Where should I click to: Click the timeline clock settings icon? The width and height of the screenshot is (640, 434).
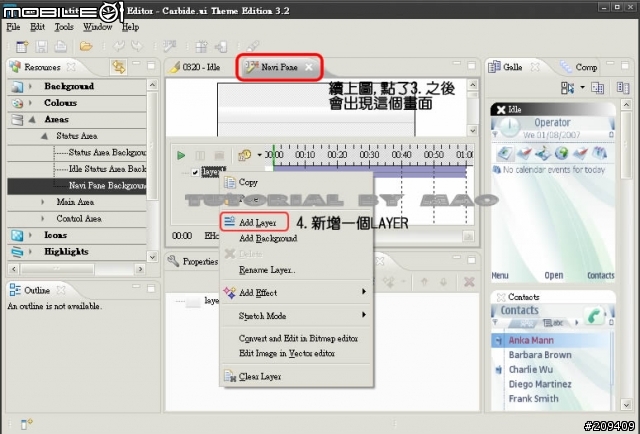tap(244, 155)
